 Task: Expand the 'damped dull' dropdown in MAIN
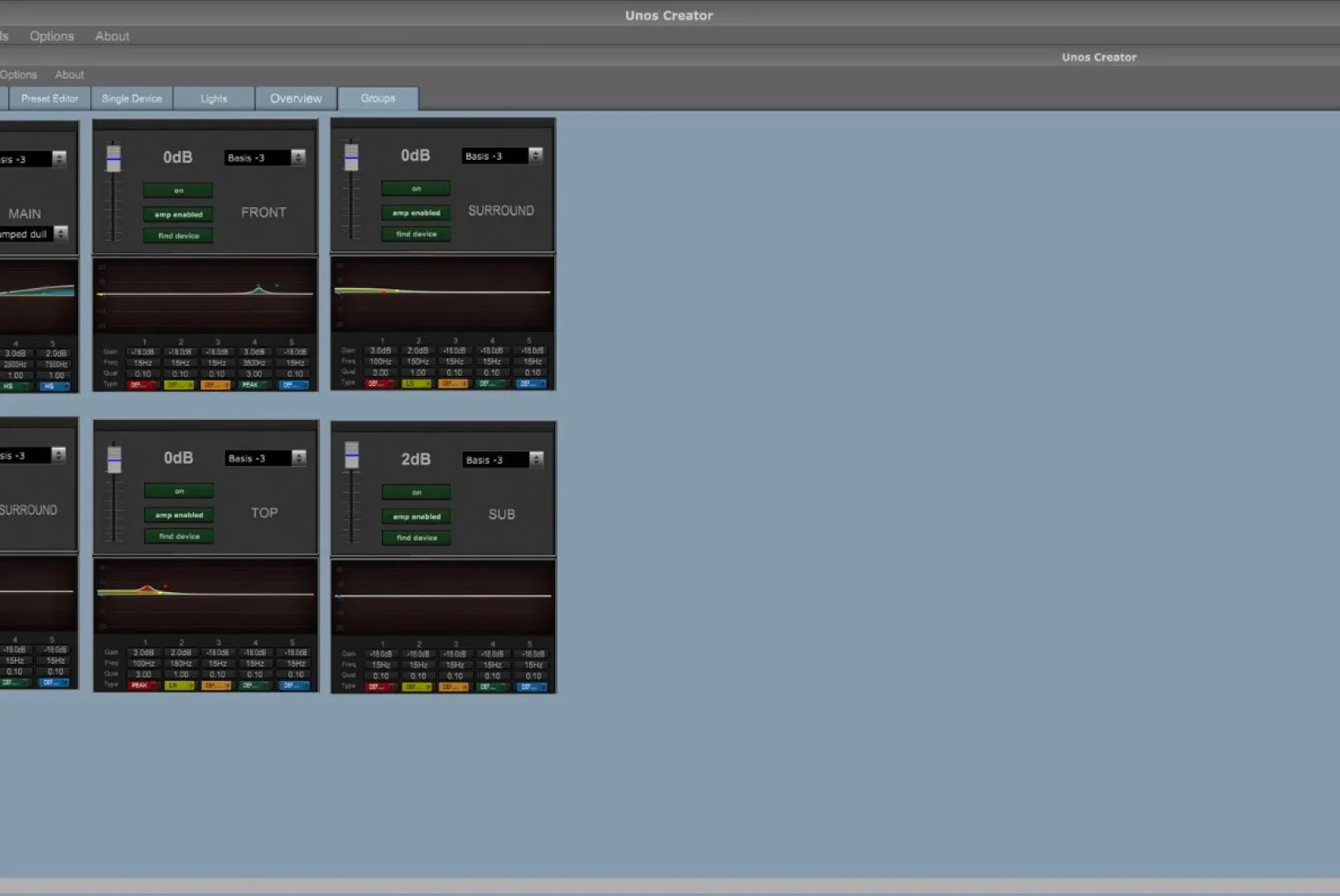click(x=60, y=234)
